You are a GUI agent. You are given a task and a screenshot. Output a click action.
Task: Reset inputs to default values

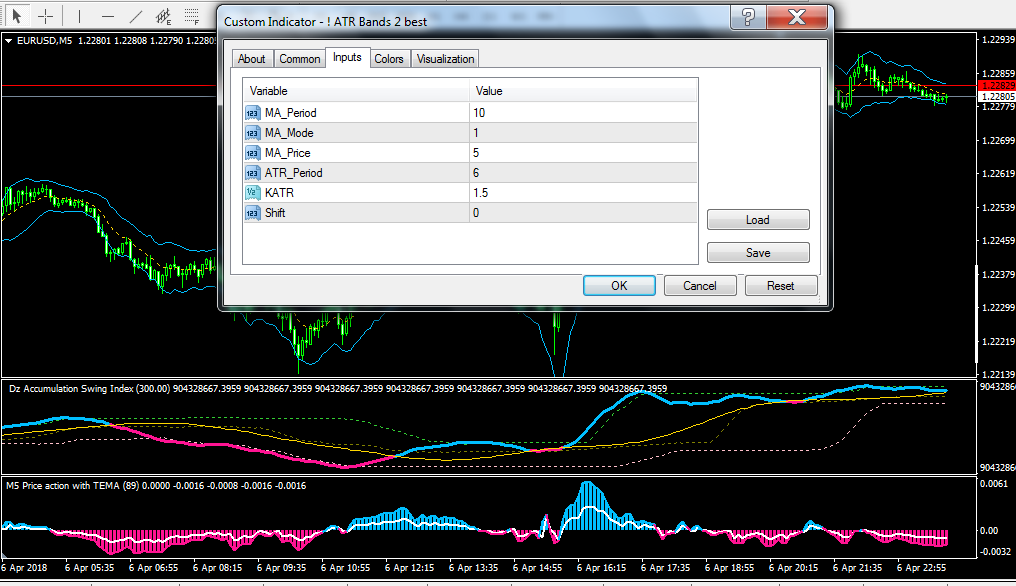(781, 286)
